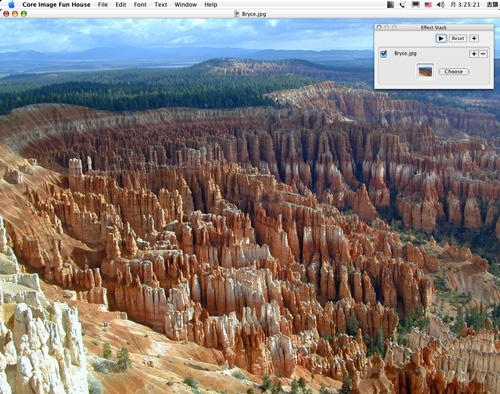Click the Reset button in Effect Stack

458,38
